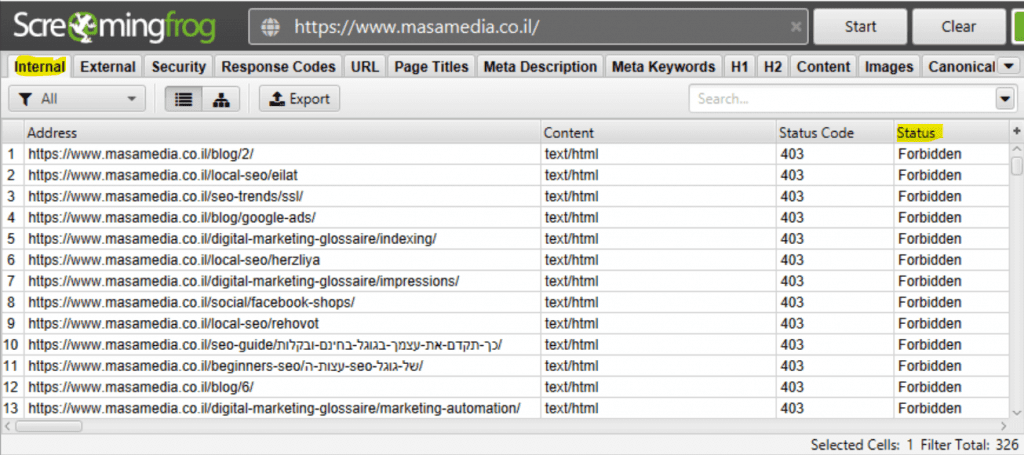
Task: Sort by the Address column header
Action: (x=283, y=133)
